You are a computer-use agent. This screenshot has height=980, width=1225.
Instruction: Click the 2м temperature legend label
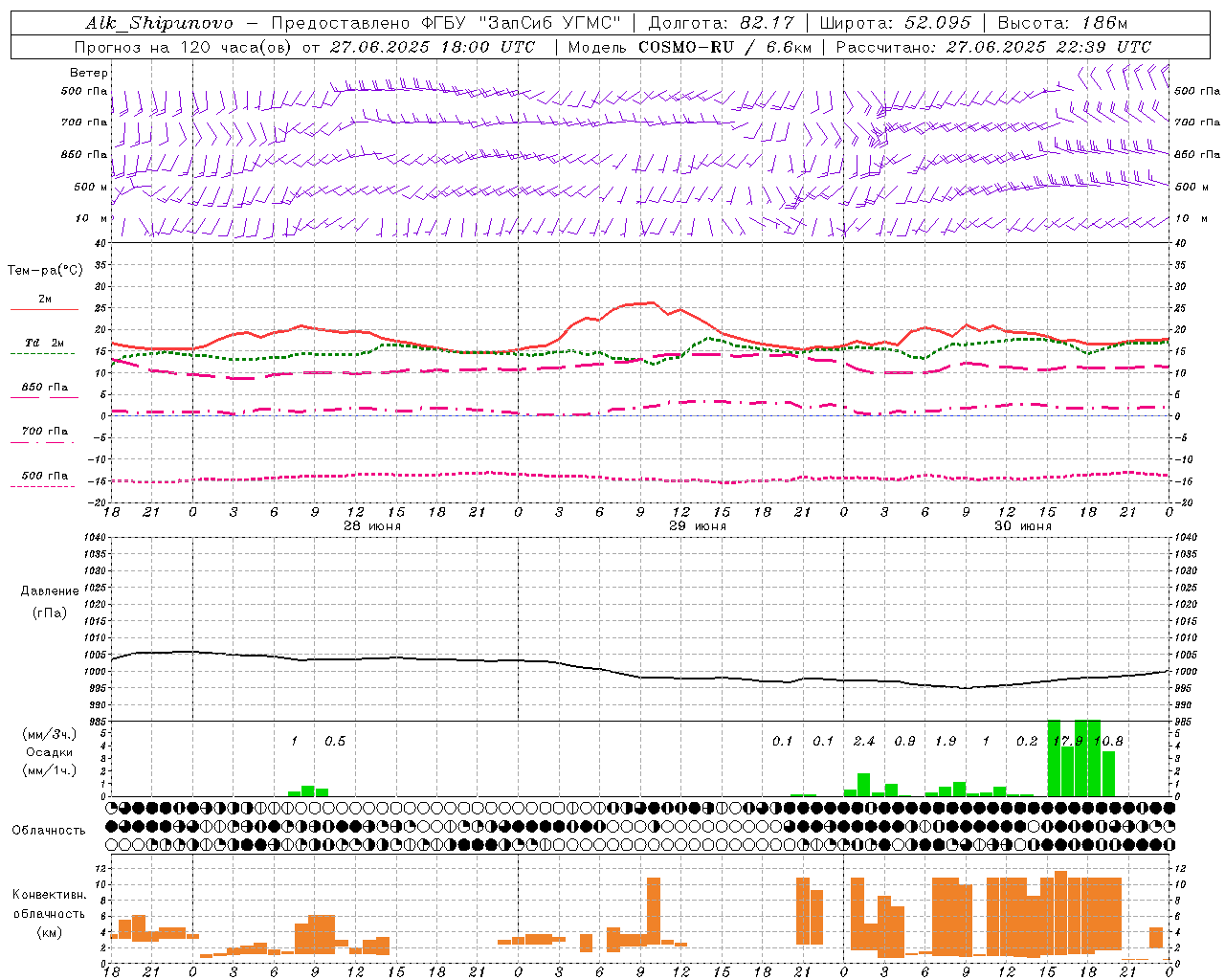[x=45, y=299]
